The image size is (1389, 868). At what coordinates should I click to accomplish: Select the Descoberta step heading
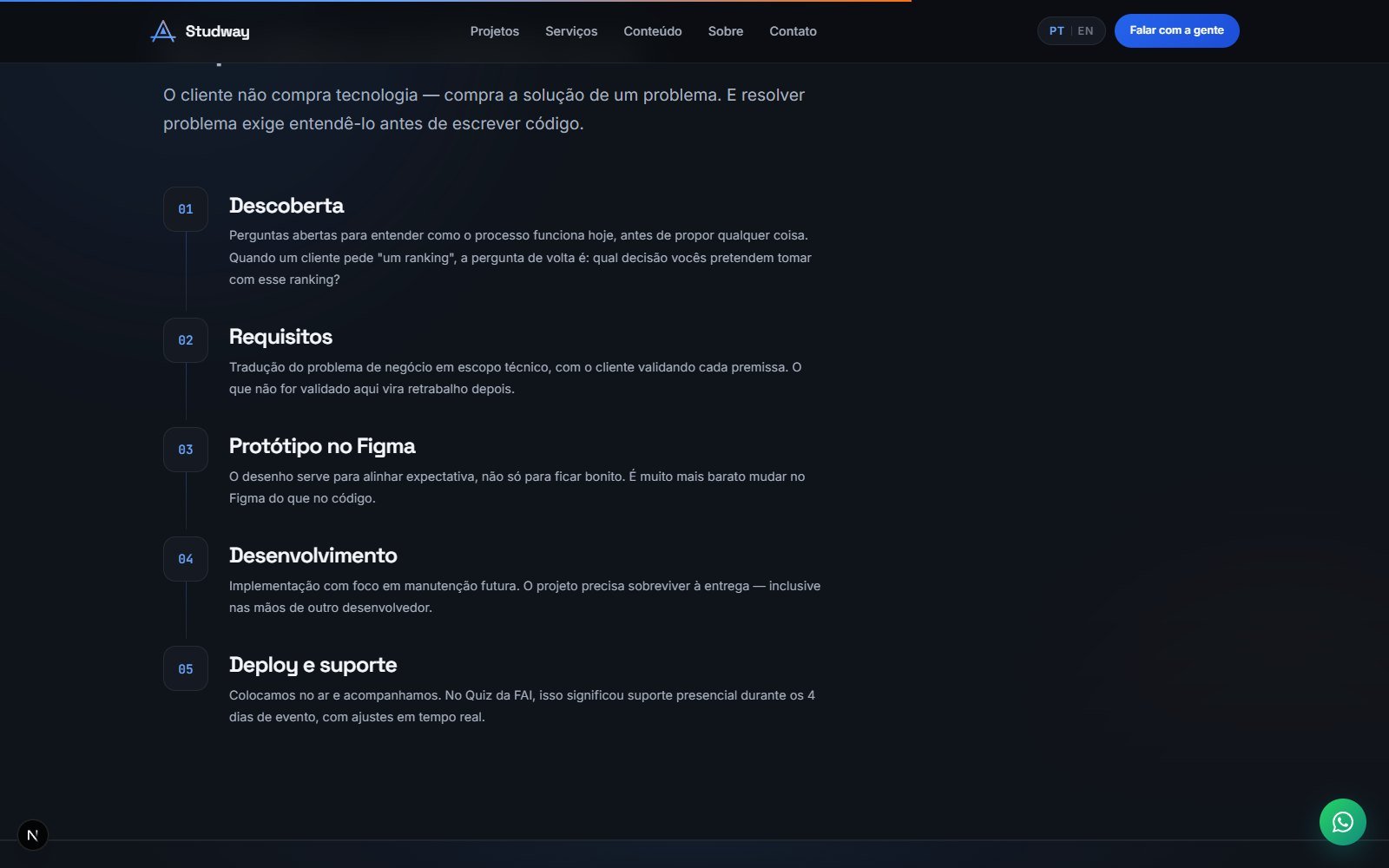click(286, 206)
